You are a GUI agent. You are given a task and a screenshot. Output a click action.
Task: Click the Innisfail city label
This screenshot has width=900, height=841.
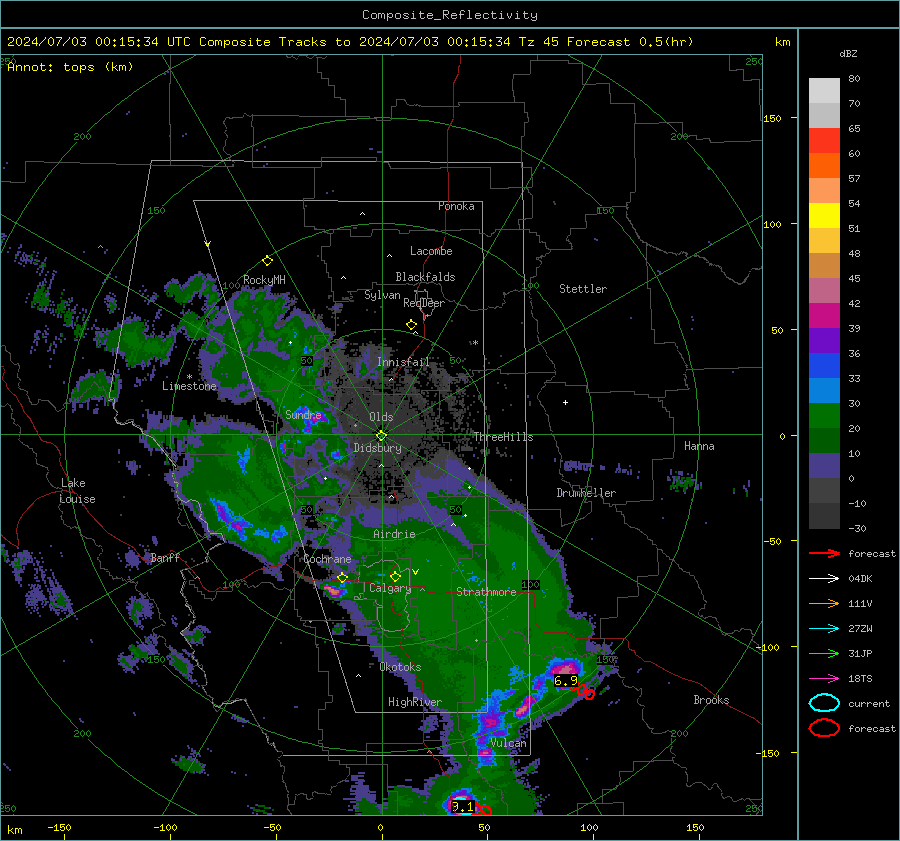click(x=404, y=362)
